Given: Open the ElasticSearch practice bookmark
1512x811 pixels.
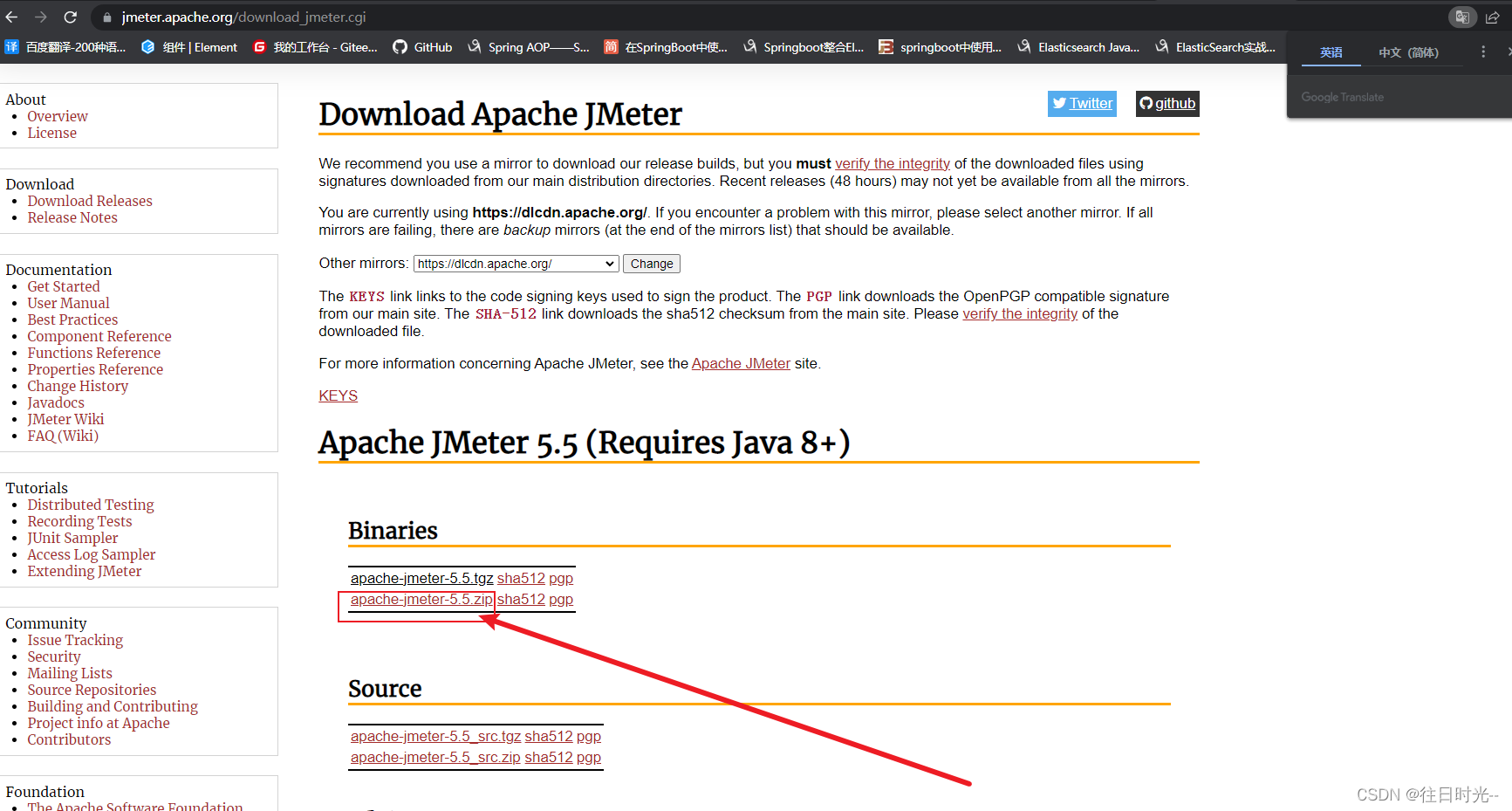Looking at the screenshot, I should point(1215,47).
